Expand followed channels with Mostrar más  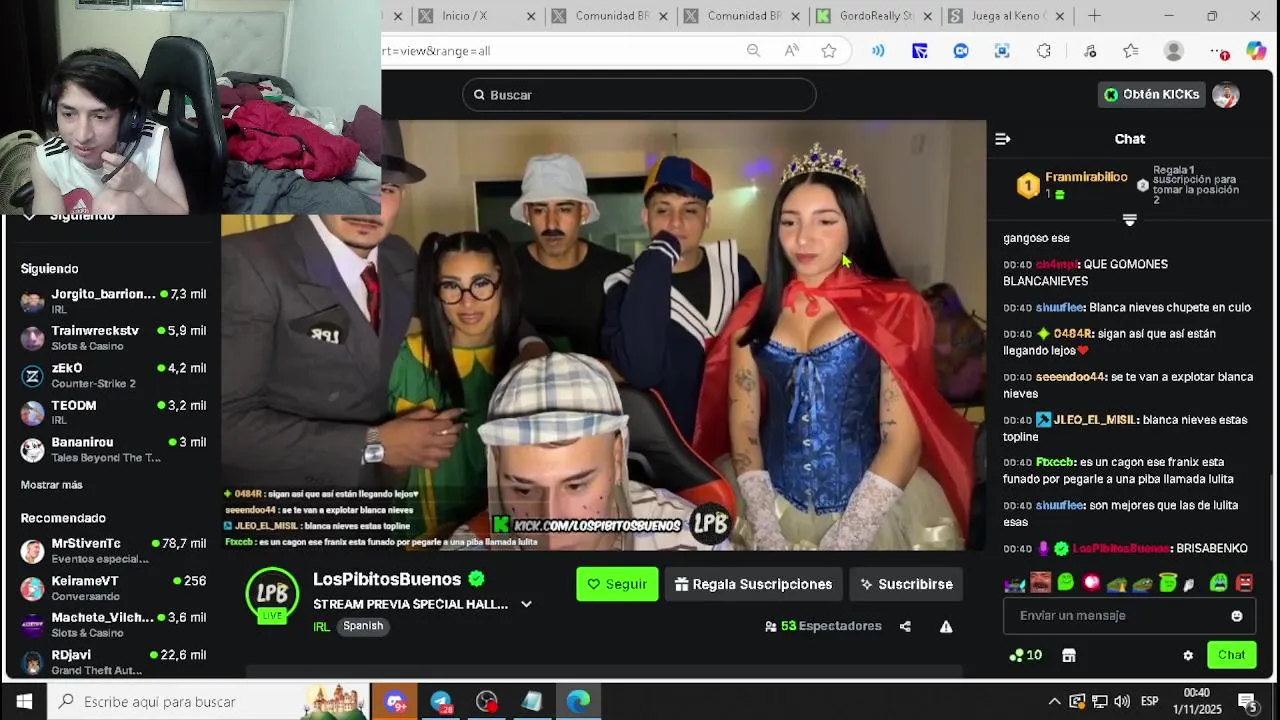click(52, 485)
